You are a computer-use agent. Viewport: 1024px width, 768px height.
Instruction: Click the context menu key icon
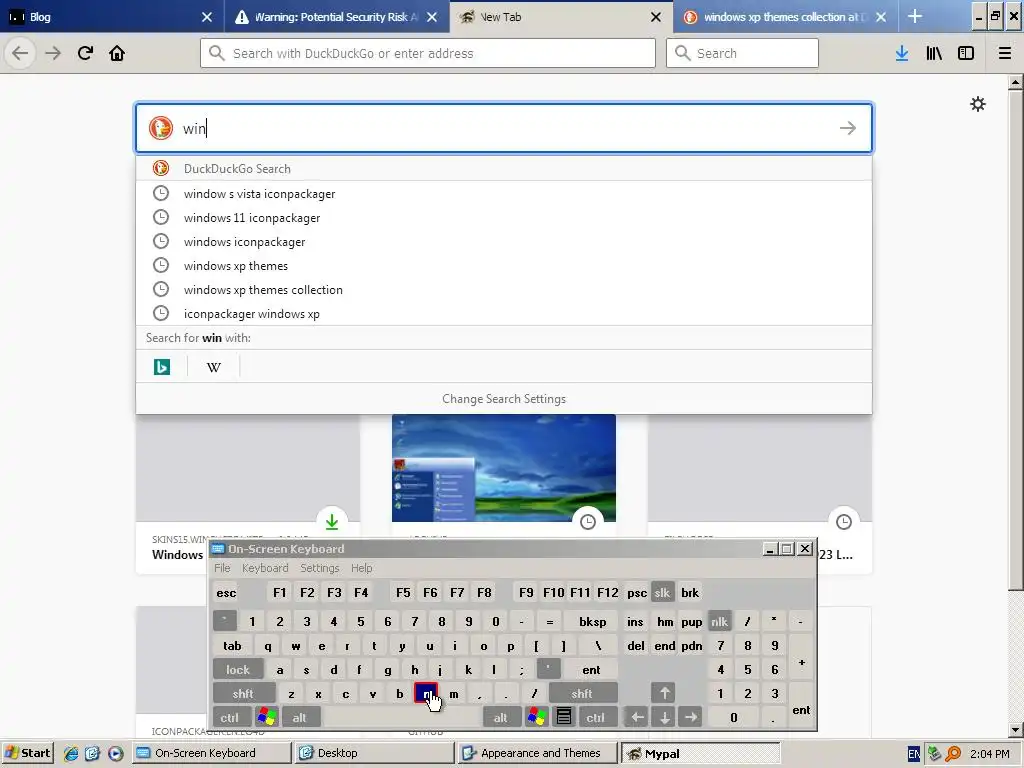click(x=564, y=718)
